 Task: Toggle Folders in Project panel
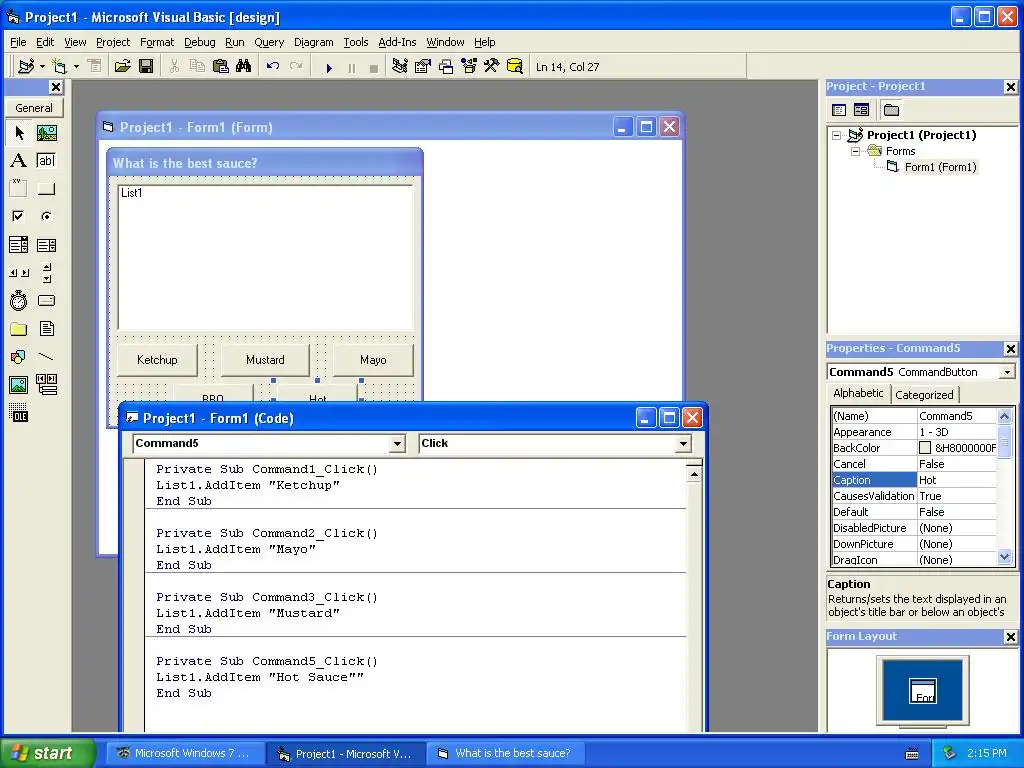click(891, 110)
